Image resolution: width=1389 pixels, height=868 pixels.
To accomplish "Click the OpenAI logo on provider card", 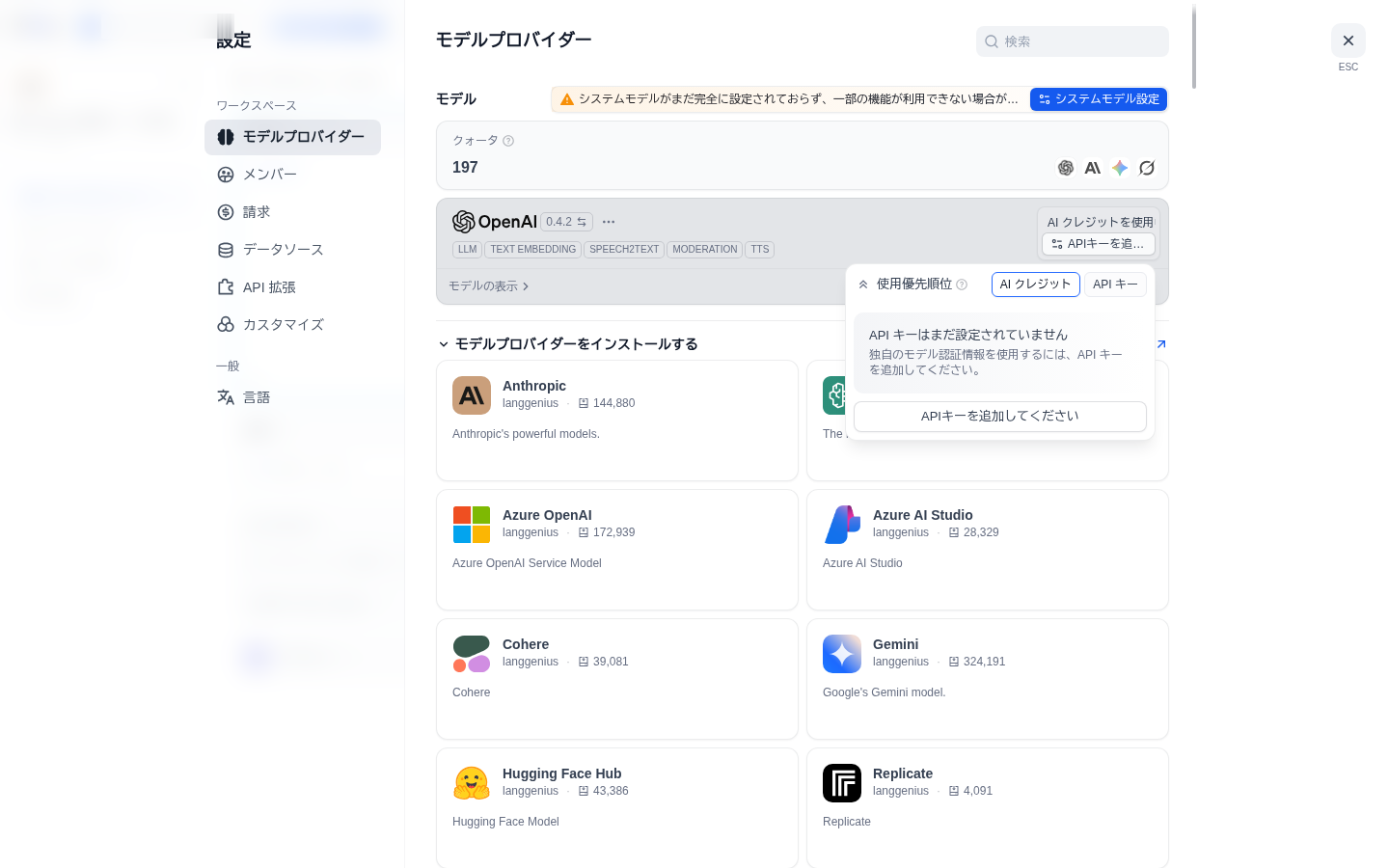I will [495, 222].
